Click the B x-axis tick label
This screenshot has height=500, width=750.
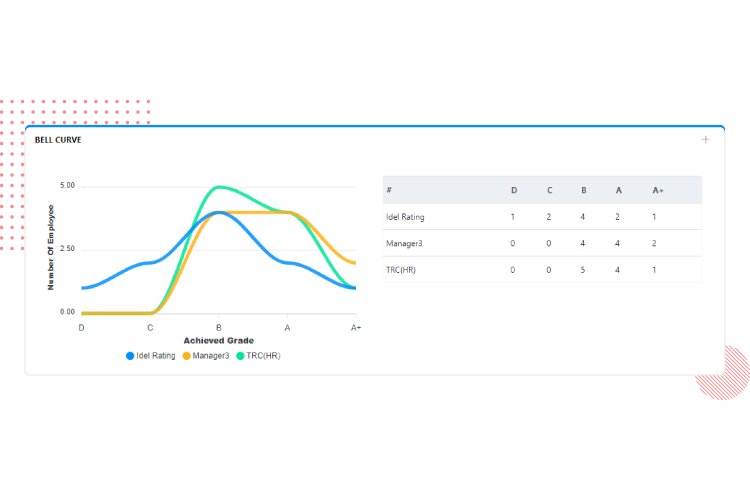tap(219, 328)
